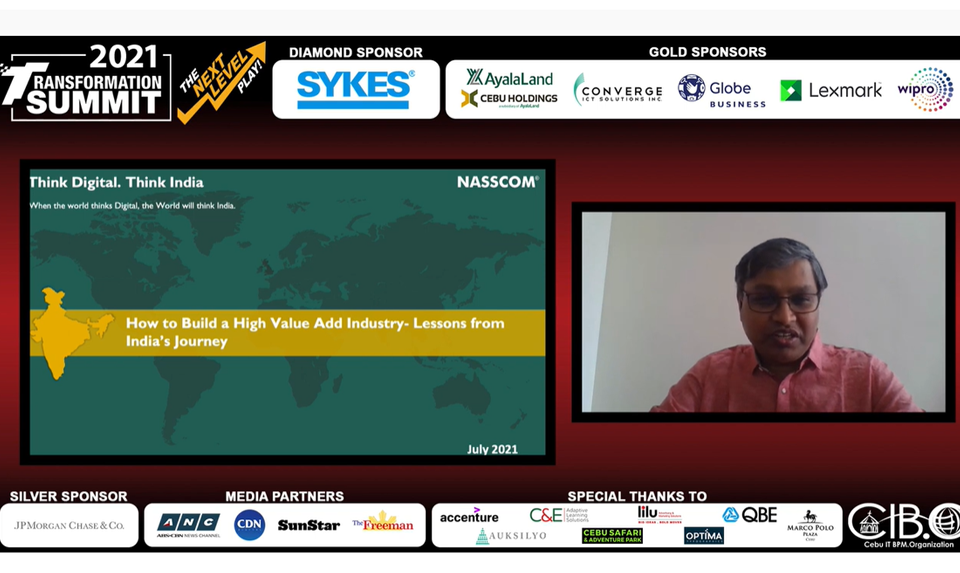Viewport: 960px width, 573px height.
Task: Click the Optima logo
Action: click(704, 536)
